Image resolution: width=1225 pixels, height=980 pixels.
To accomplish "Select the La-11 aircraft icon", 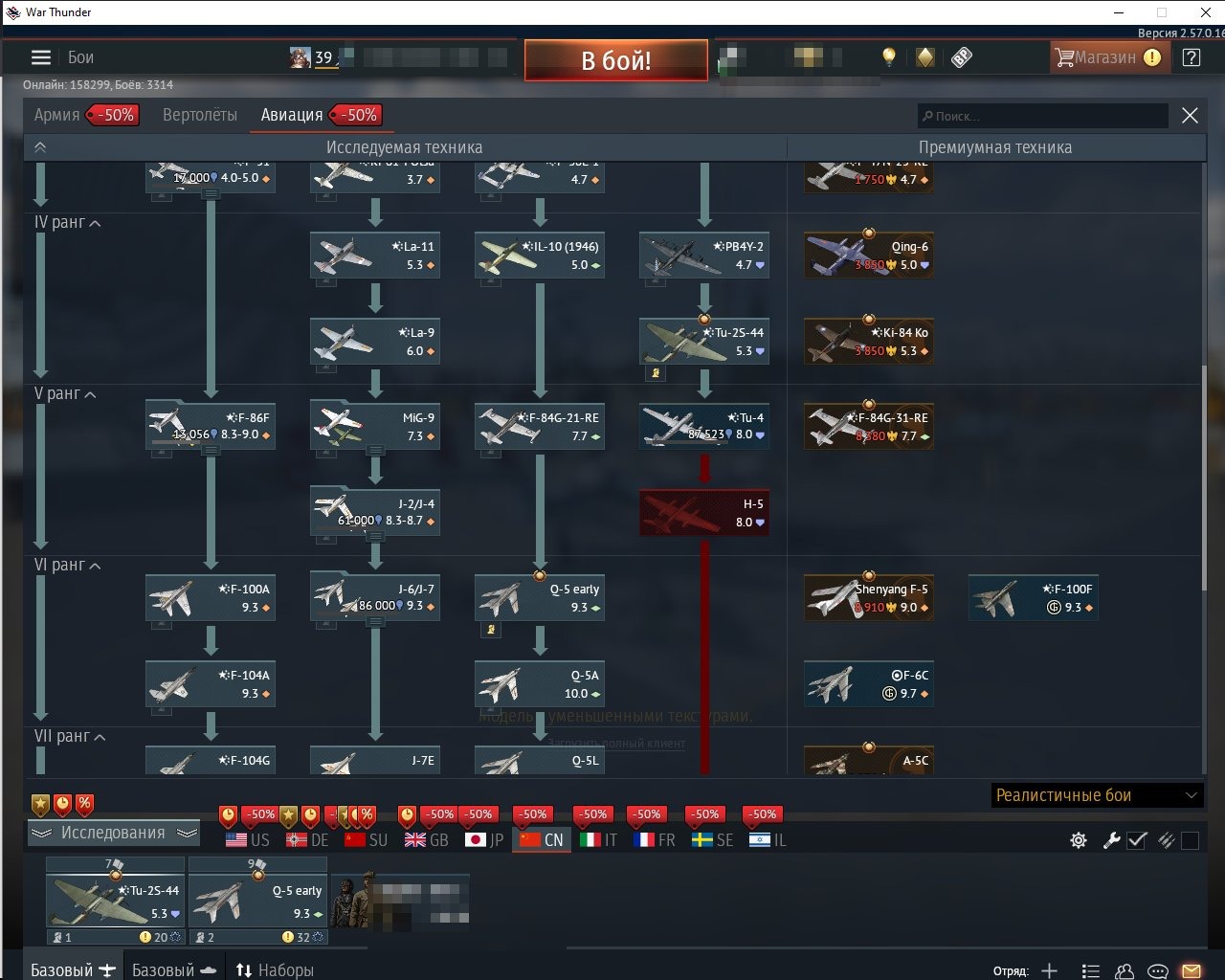I will point(375,256).
